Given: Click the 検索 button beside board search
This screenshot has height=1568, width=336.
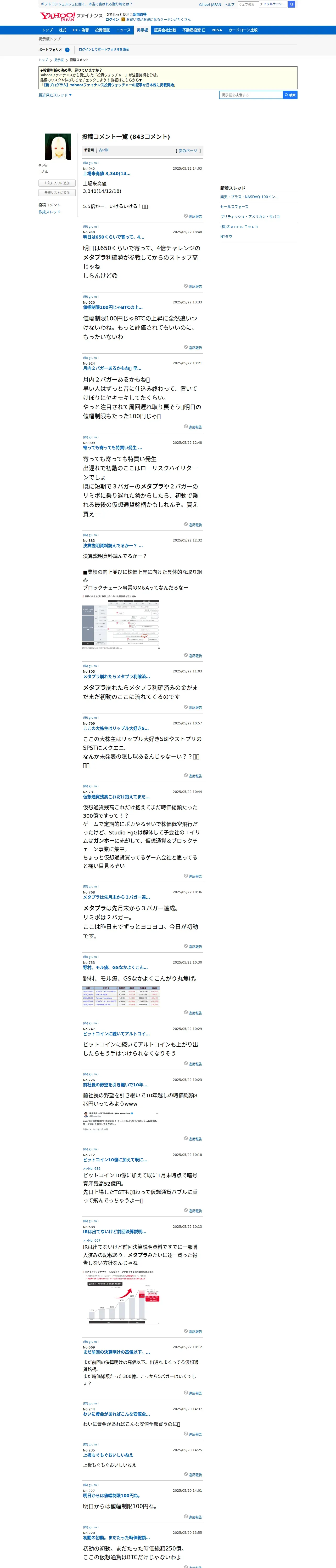Looking at the screenshot, I should point(290,95).
